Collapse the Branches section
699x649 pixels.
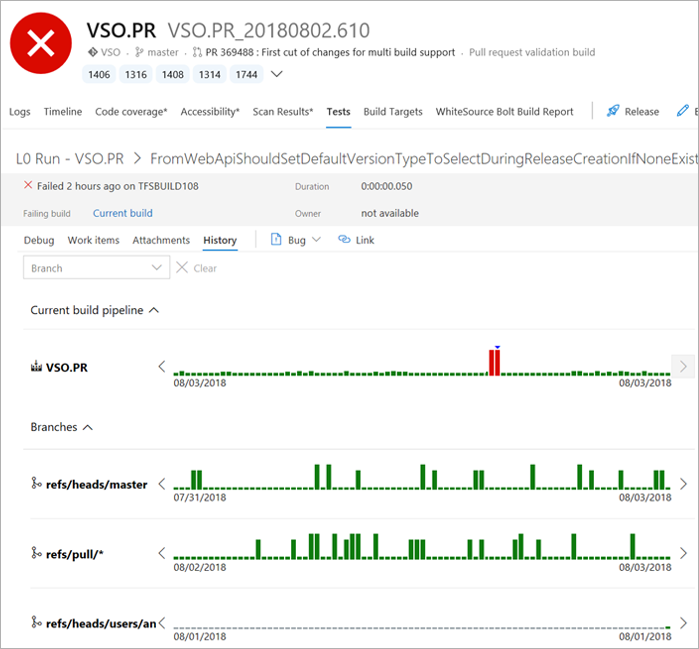click(87, 427)
